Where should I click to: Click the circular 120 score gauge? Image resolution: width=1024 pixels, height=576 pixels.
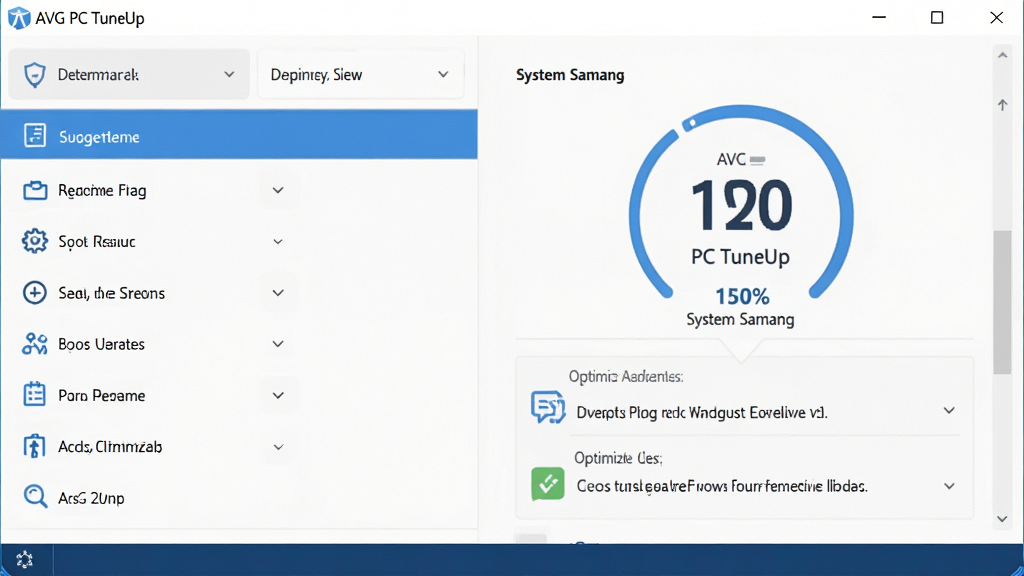741,204
